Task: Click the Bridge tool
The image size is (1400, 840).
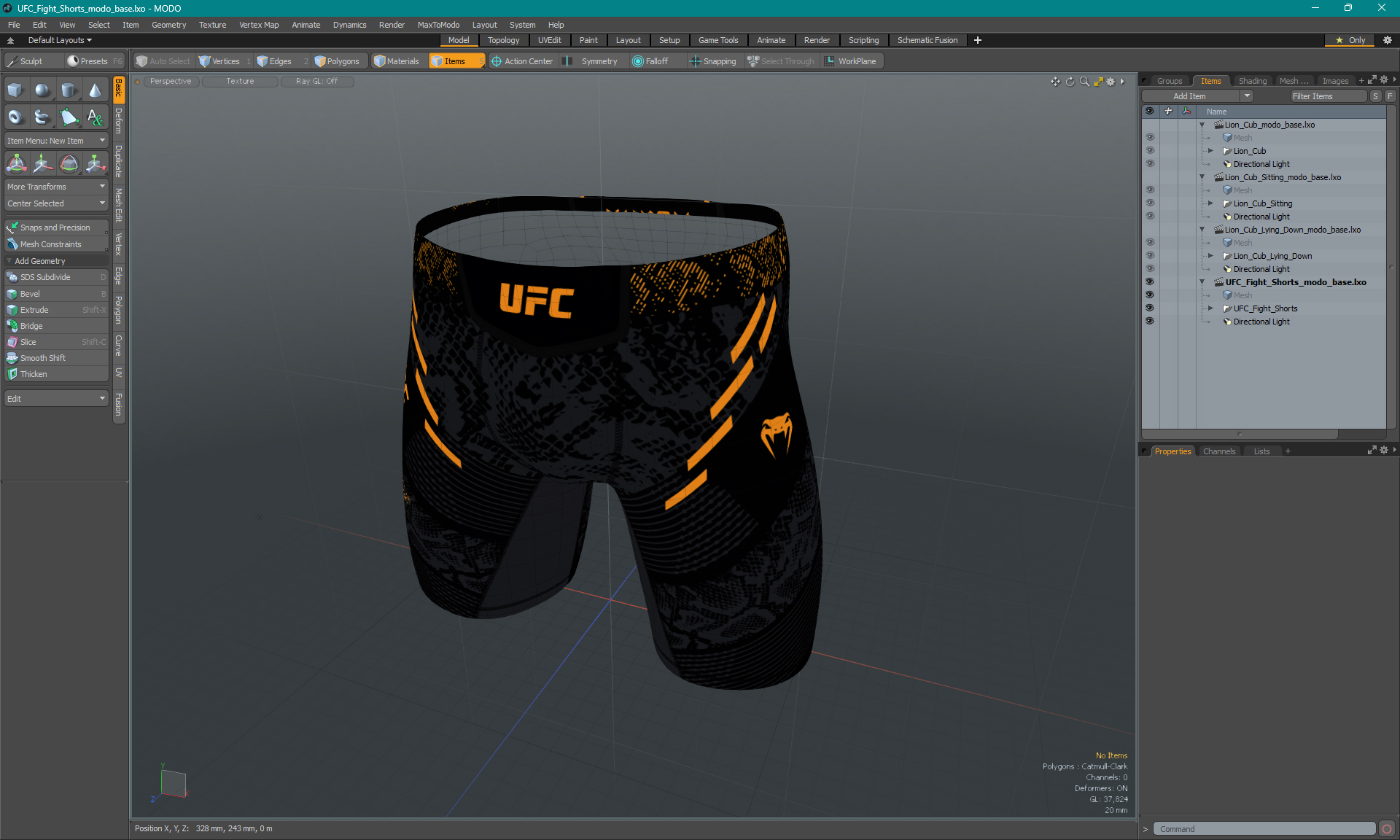Action: coord(56,326)
